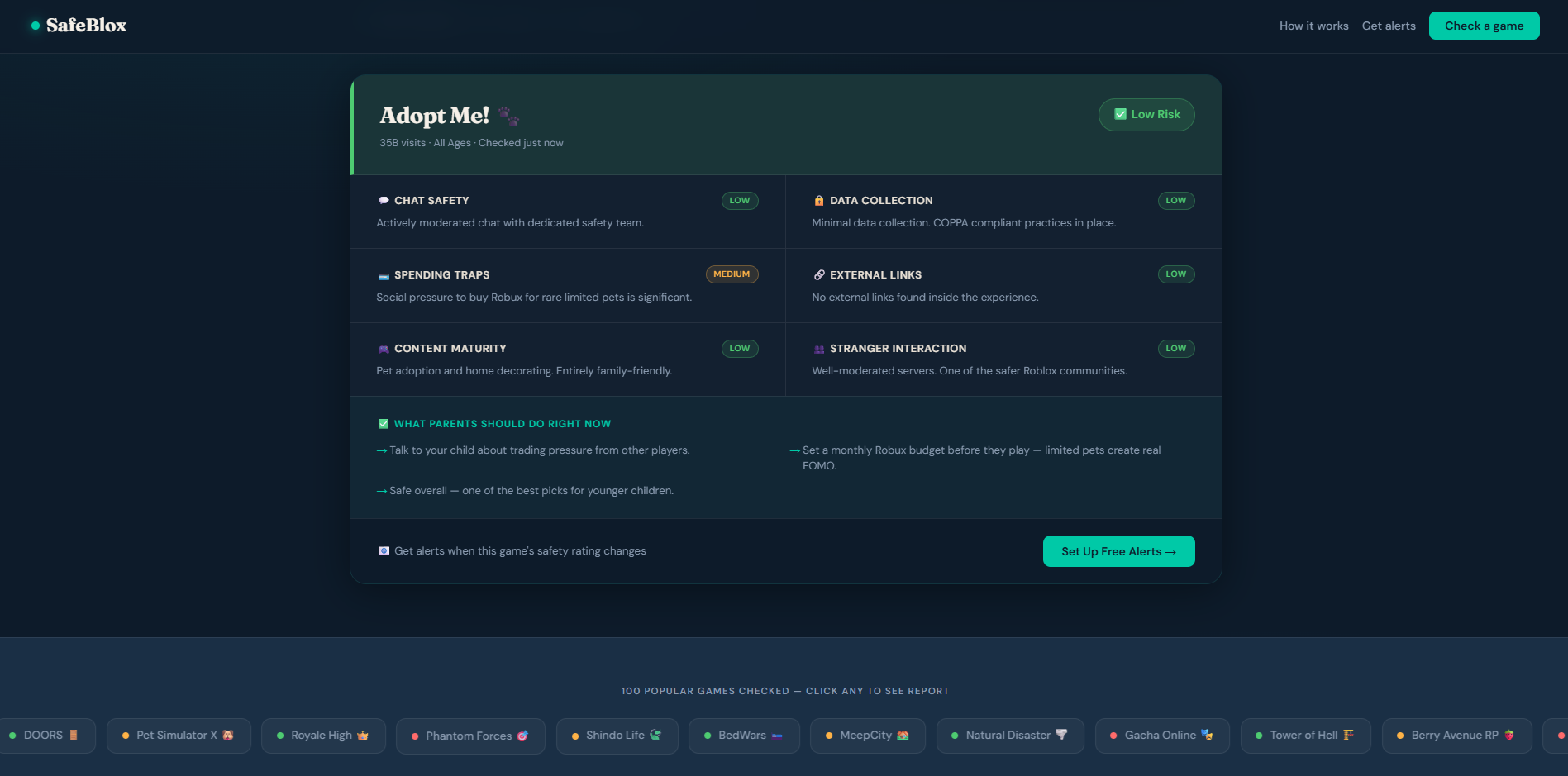Click the people icon next to Stranger Interaction
1568x776 pixels.
(x=819, y=348)
